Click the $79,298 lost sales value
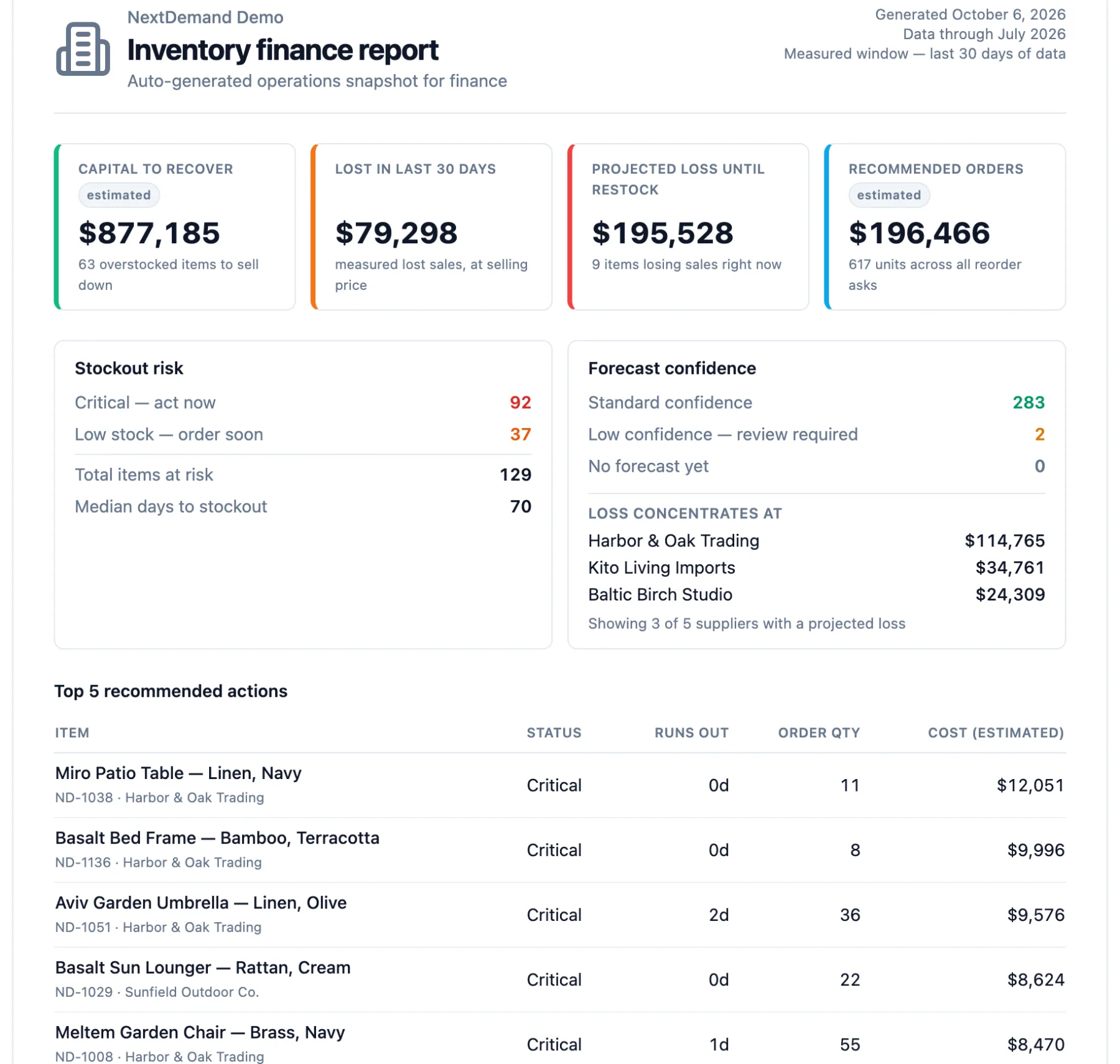This screenshot has height=1064, width=1120. (x=396, y=233)
